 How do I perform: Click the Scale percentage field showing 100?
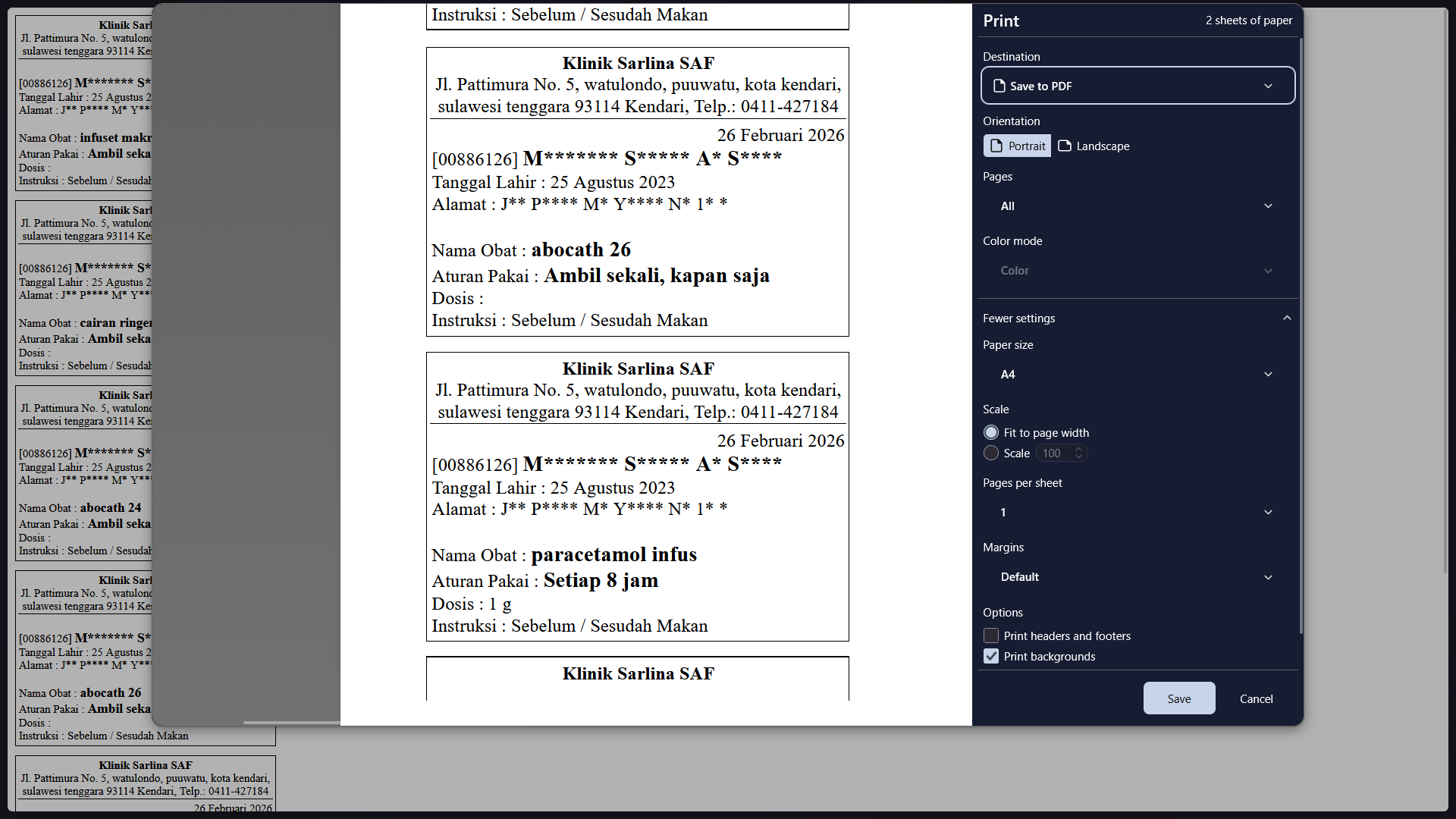(x=1062, y=453)
